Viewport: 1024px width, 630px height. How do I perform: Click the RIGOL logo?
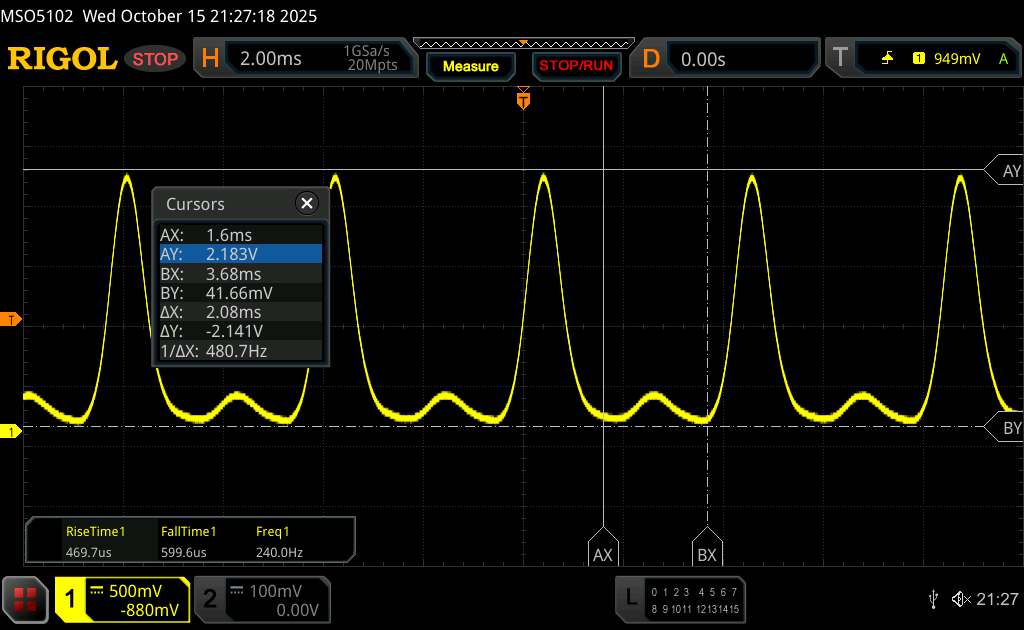coord(62,59)
